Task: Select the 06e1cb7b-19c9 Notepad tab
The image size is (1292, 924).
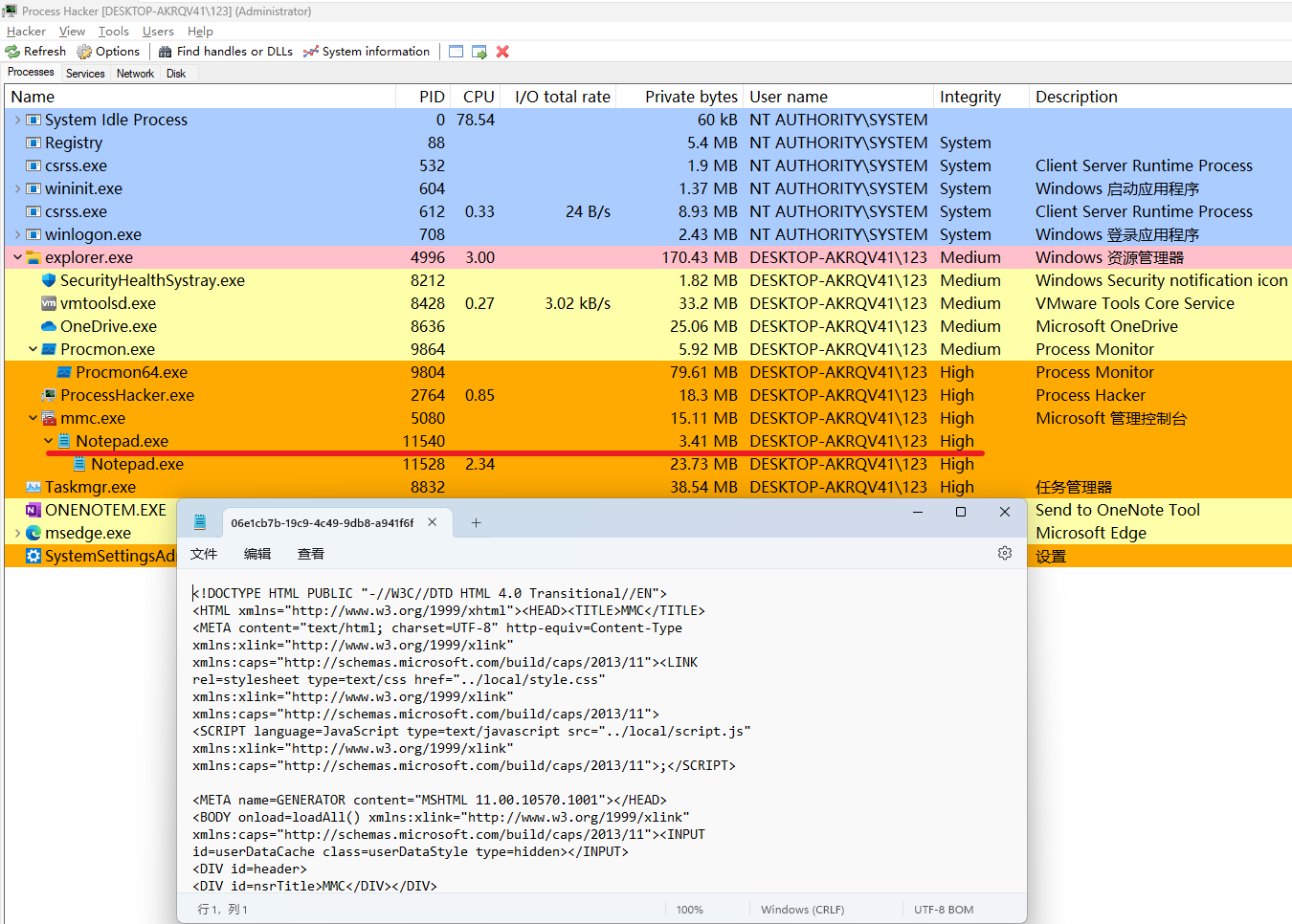Action: [x=322, y=523]
